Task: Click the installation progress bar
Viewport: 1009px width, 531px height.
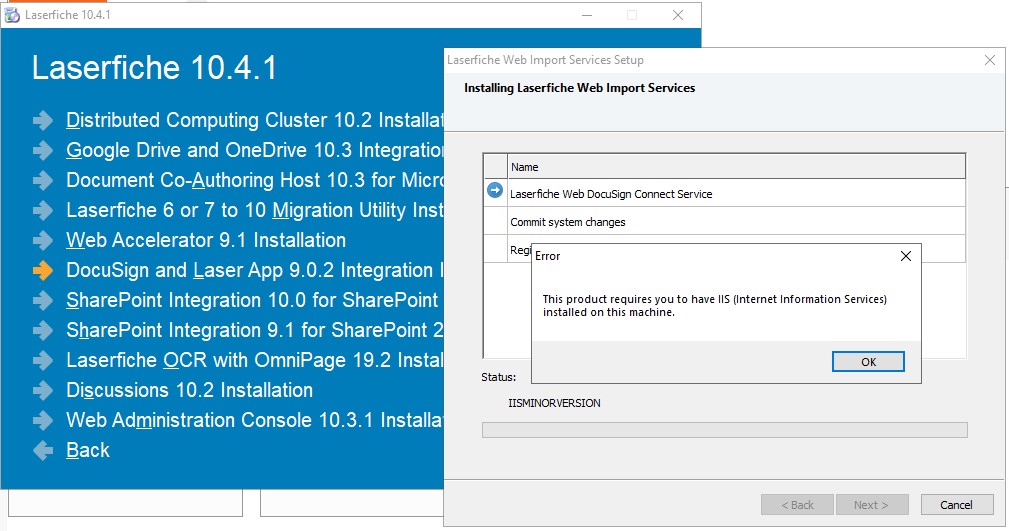Action: tap(725, 430)
